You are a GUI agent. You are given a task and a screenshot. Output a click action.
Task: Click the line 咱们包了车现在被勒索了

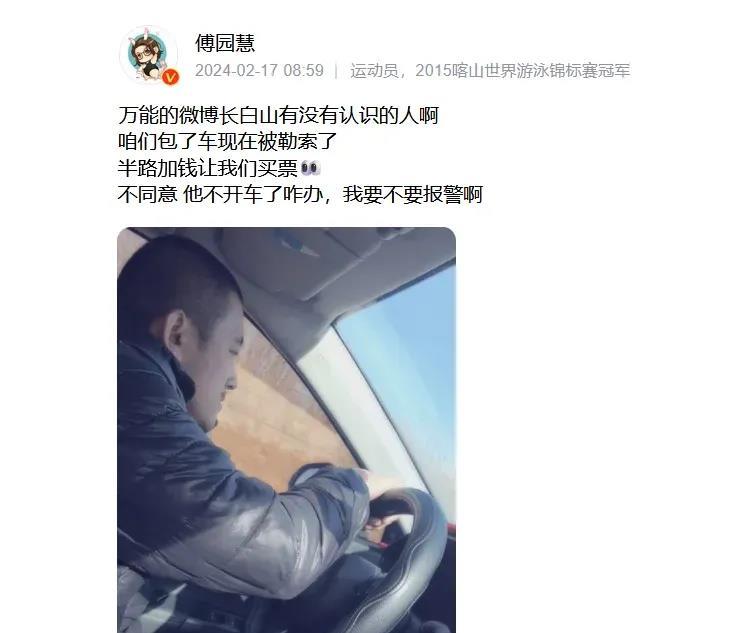pos(227,142)
